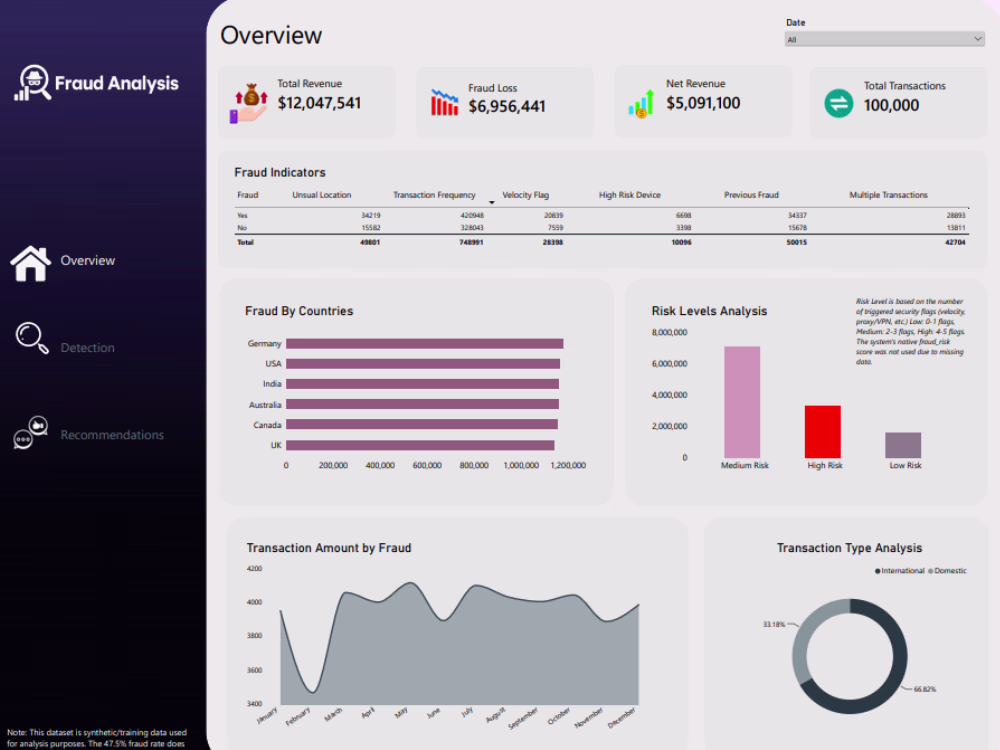The height and width of the screenshot is (750, 1000).
Task: Click the Overview home icon
Action: tap(30, 263)
